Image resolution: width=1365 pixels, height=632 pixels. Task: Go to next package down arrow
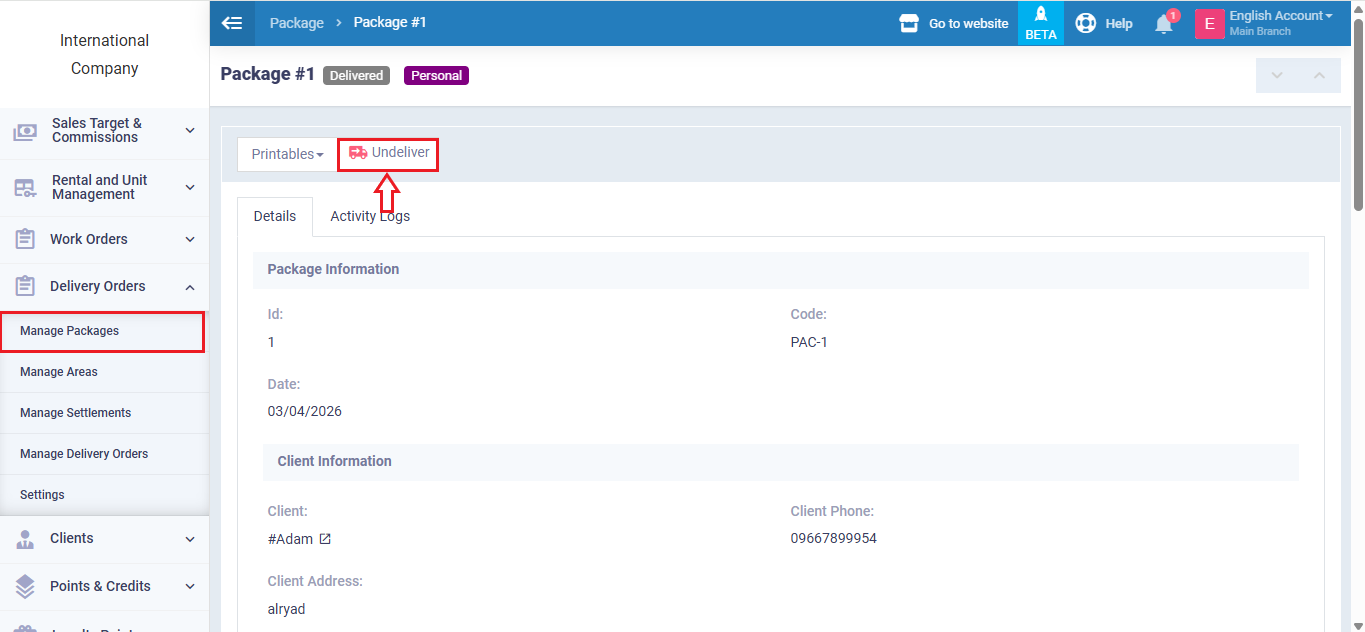coord(1276,76)
